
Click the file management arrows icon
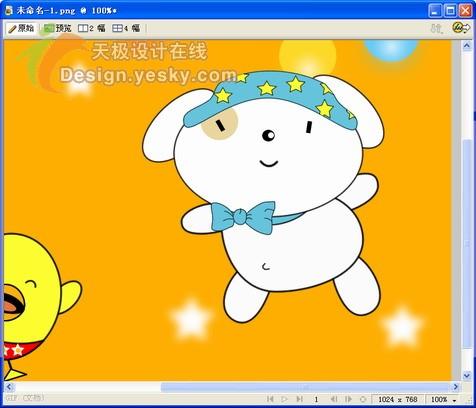(436, 29)
